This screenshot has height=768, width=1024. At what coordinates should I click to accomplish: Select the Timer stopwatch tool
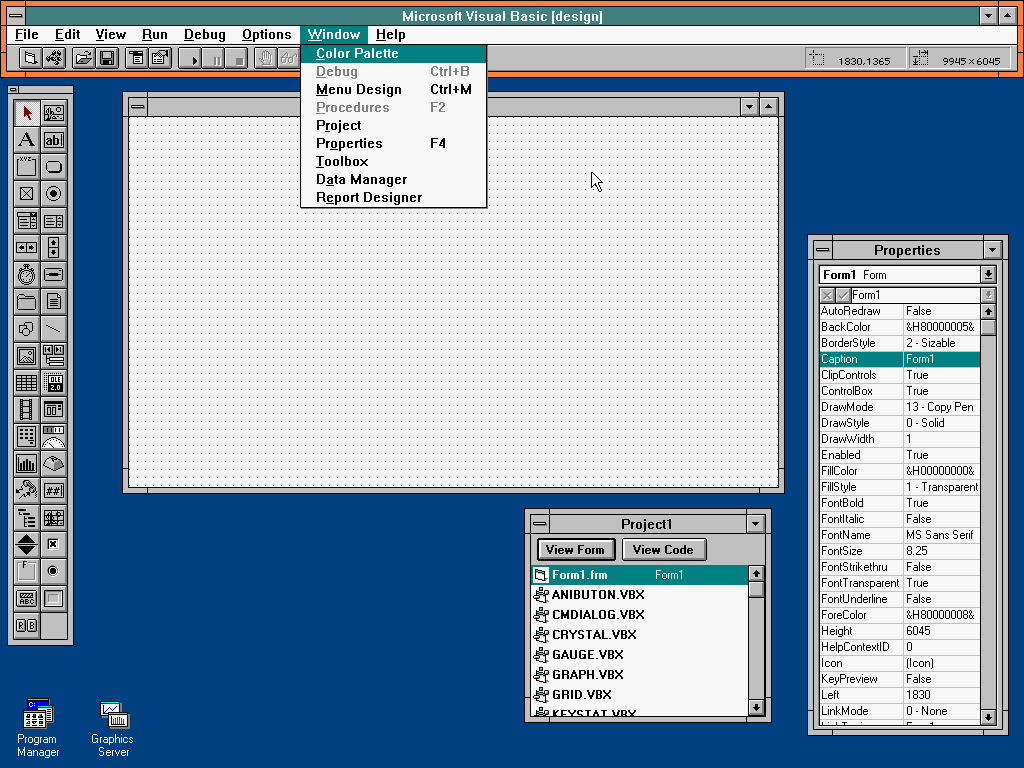pyautogui.click(x=27, y=274)
